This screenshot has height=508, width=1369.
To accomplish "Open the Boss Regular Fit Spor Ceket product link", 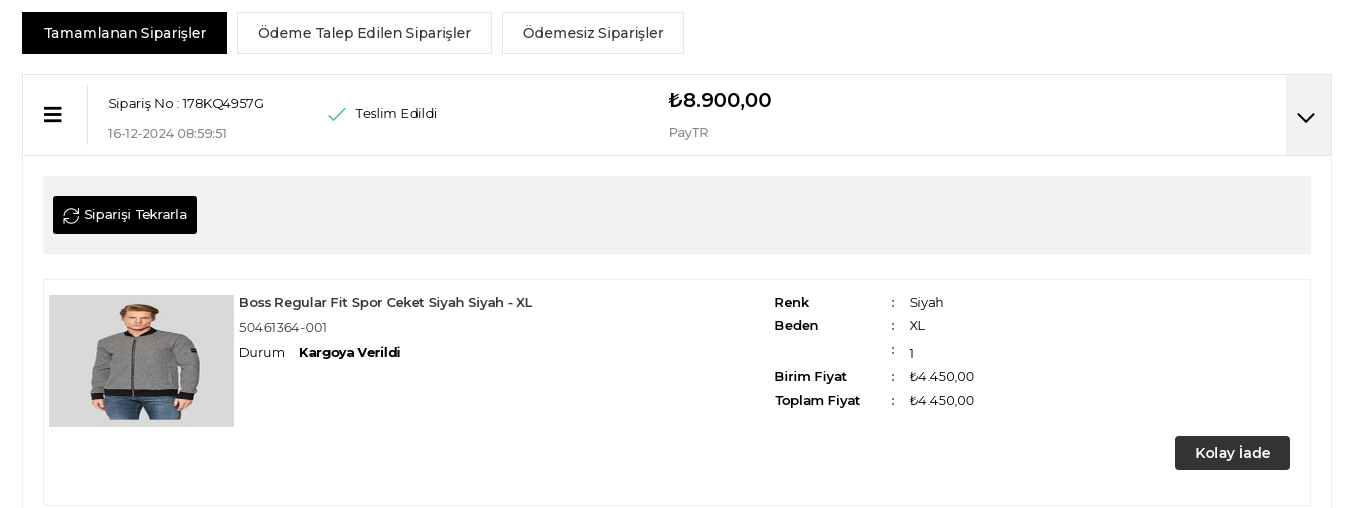I will pyautogui.click(x=385, y=302).
